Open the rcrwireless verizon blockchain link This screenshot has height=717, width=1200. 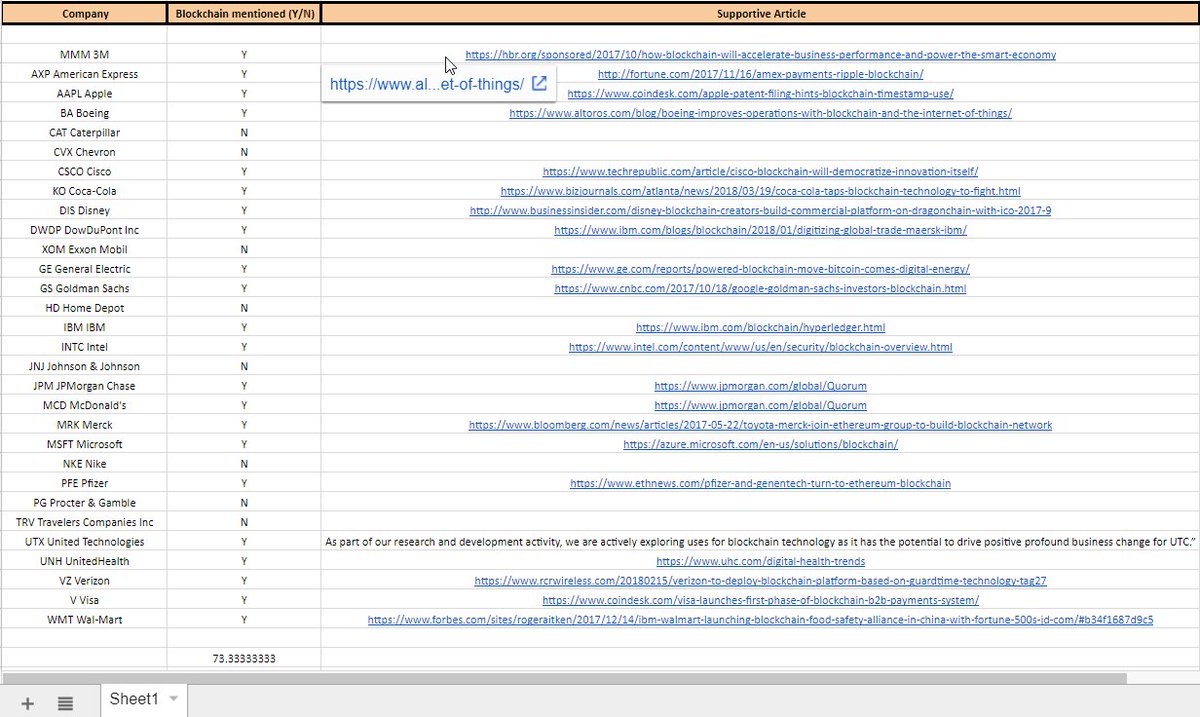pos(760,581)
